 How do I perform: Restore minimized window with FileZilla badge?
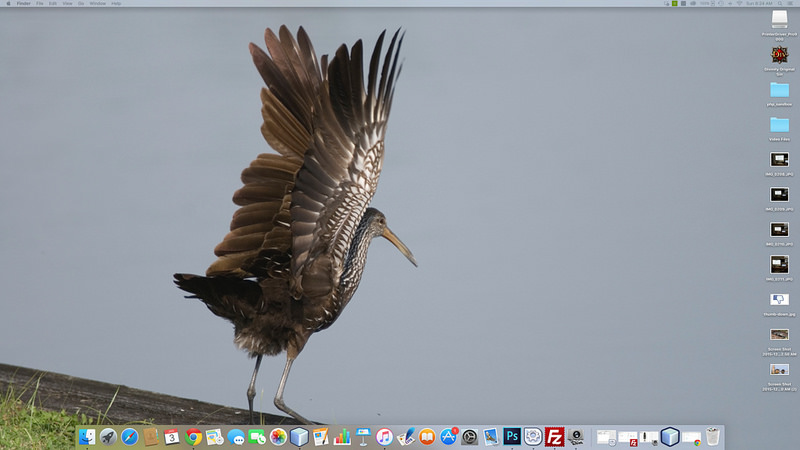pyautogui.click(x=628, y=438)
